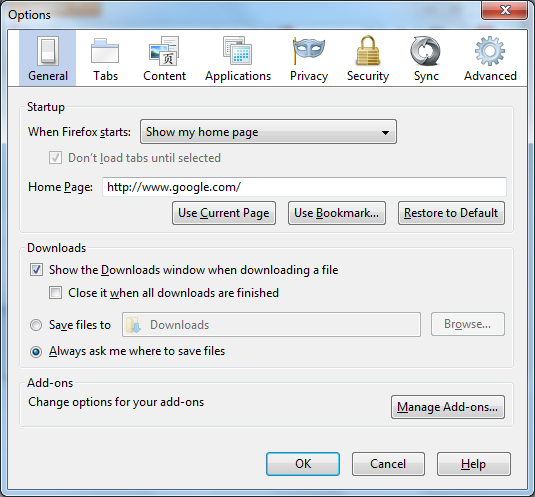Image resolution: width=535 pixels, height=497 pixels.
Task: Open the Content settings panel
Action: point(164,58)
